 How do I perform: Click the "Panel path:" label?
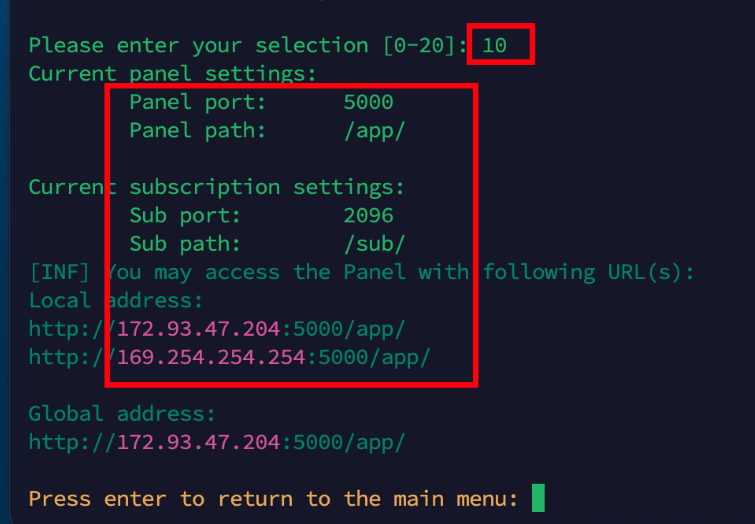(x=198, y=130)
